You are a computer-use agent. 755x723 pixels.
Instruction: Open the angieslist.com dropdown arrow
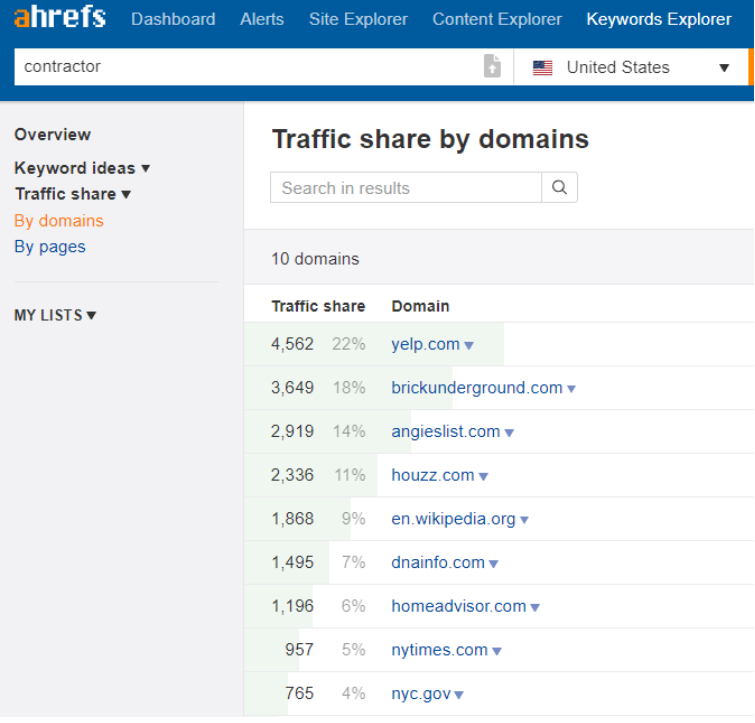pos(509,433)
